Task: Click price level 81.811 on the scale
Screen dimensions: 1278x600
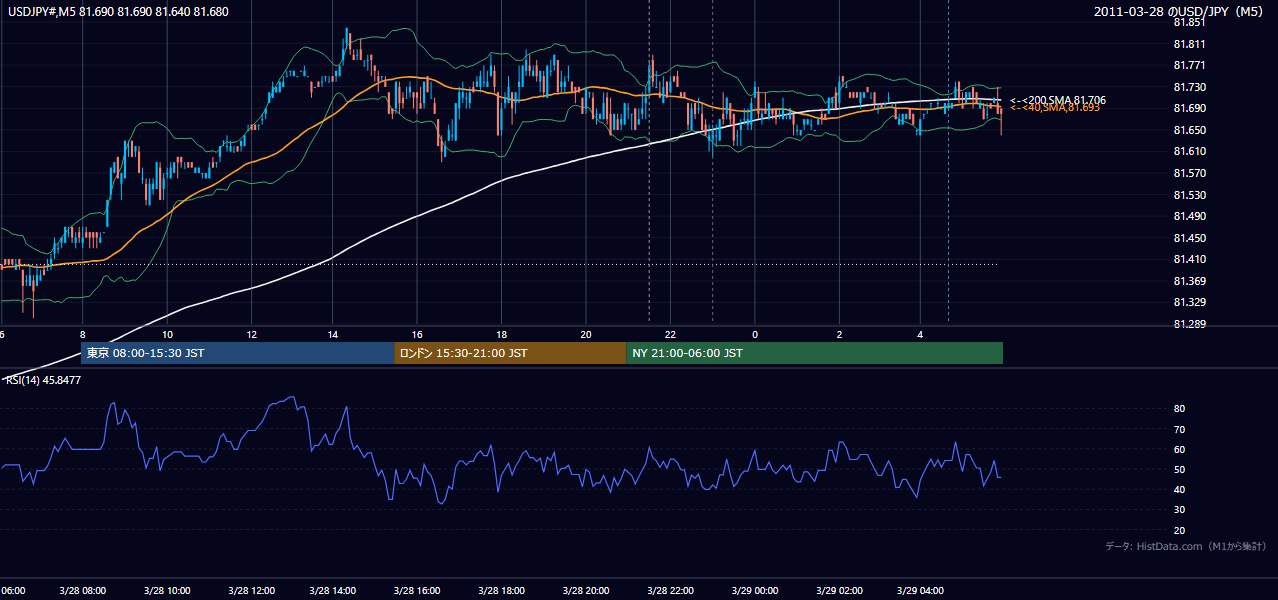Action: pos(1189,45)
